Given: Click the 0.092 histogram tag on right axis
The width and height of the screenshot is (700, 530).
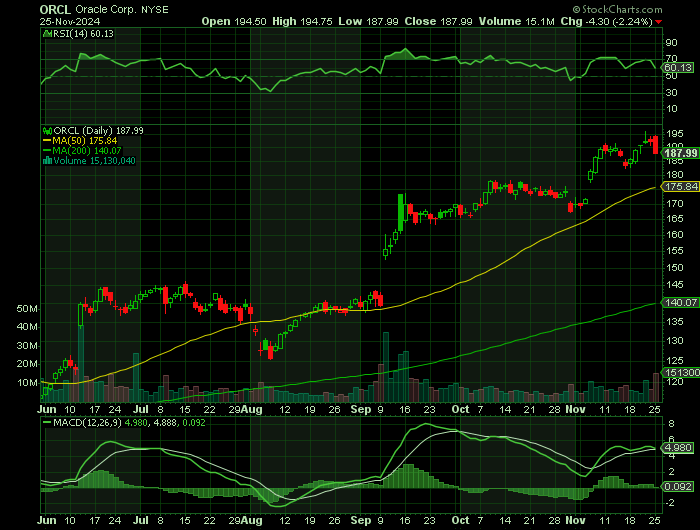Looking at the screenshot, I should tap(679, 486).
